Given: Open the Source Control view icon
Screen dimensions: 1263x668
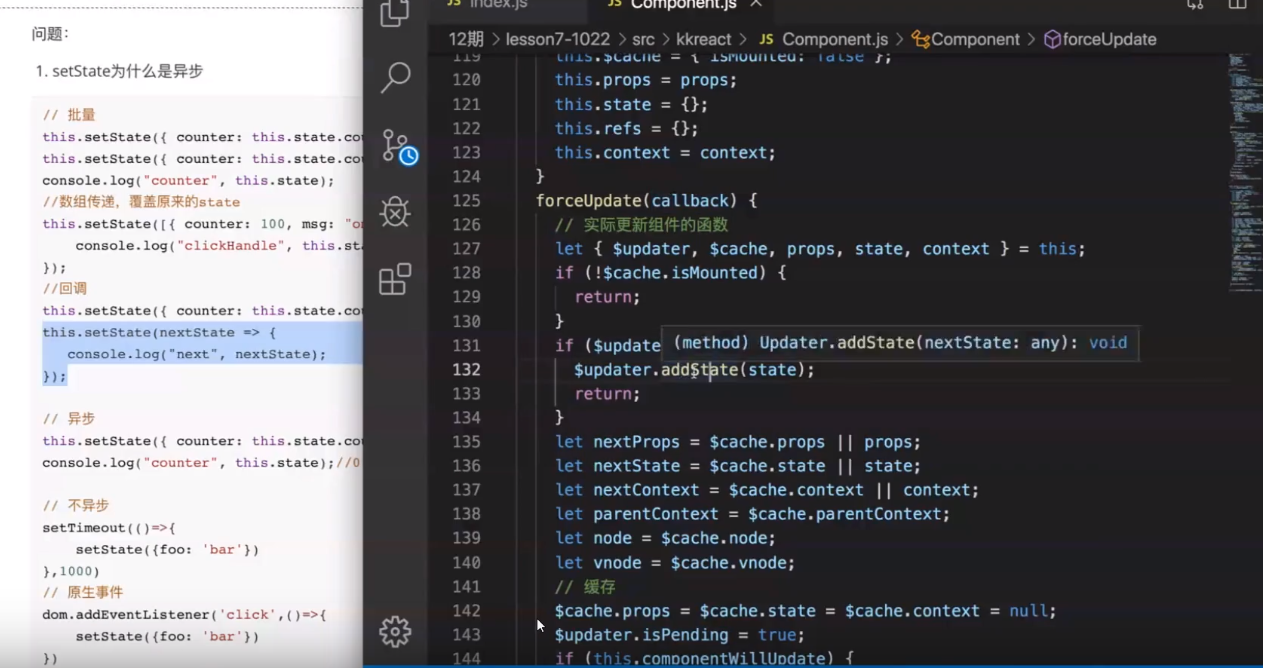Looking at the screenshot, I should [398, 147].
